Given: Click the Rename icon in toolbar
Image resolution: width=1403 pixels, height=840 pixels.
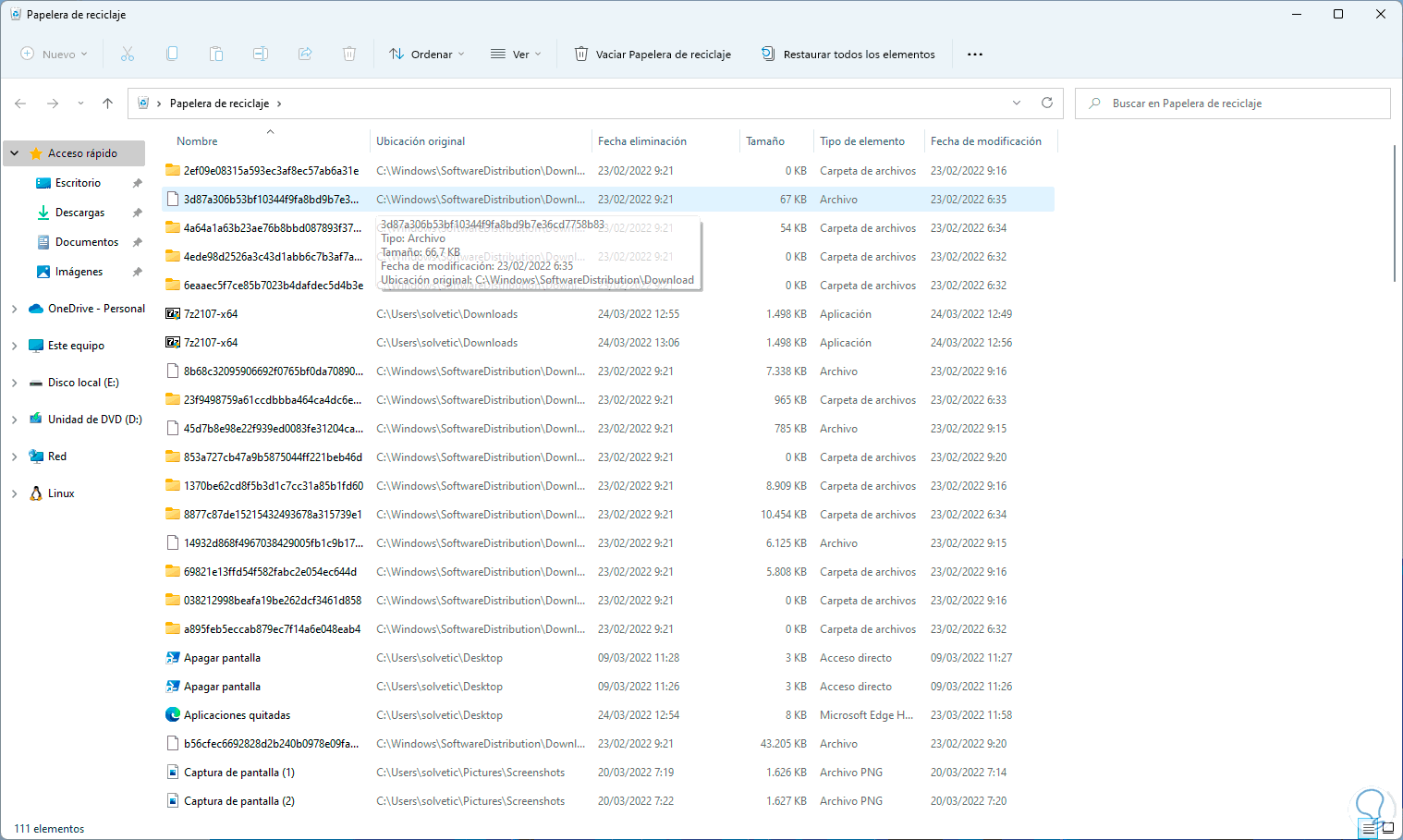Looking at the screenshot, I should pos(261,55).
